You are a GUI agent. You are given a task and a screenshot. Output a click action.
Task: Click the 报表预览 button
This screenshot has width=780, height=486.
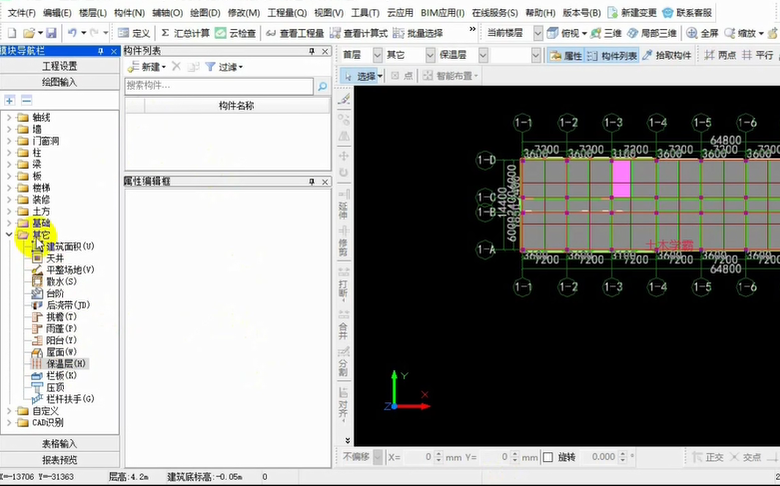(60, 460)
